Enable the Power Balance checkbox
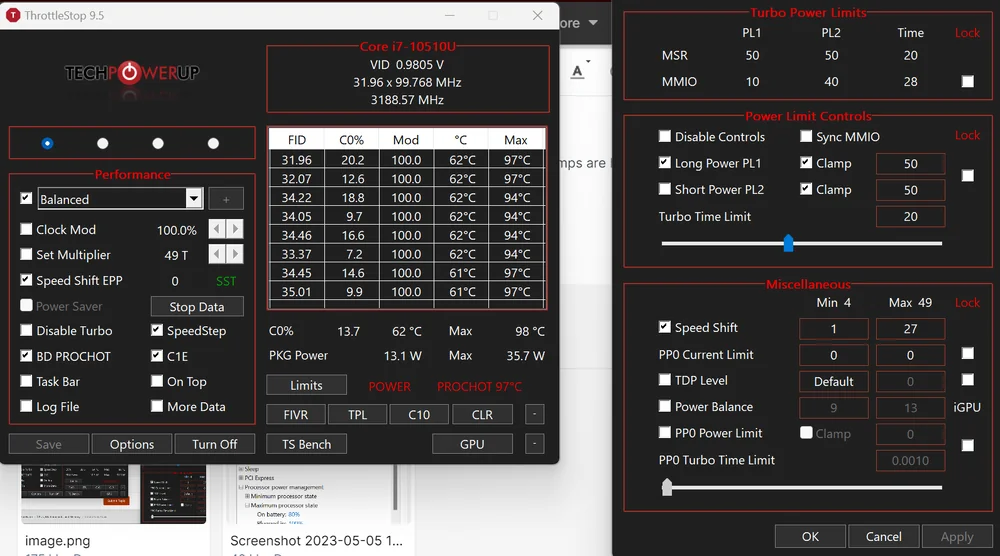Image resolution: width=1000 pixels, height=556 pixels. coord(665,406)
